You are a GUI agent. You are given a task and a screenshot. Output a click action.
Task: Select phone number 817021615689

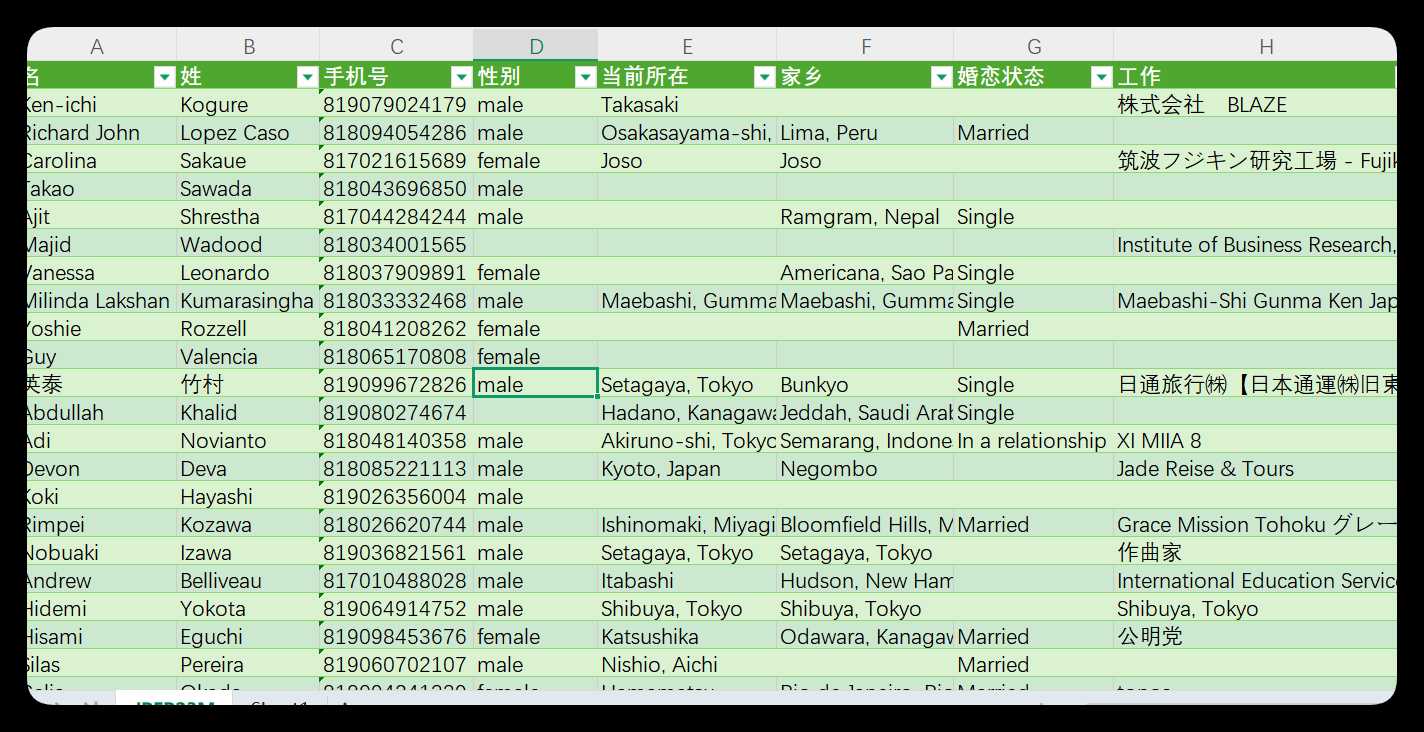click(397, 160)
